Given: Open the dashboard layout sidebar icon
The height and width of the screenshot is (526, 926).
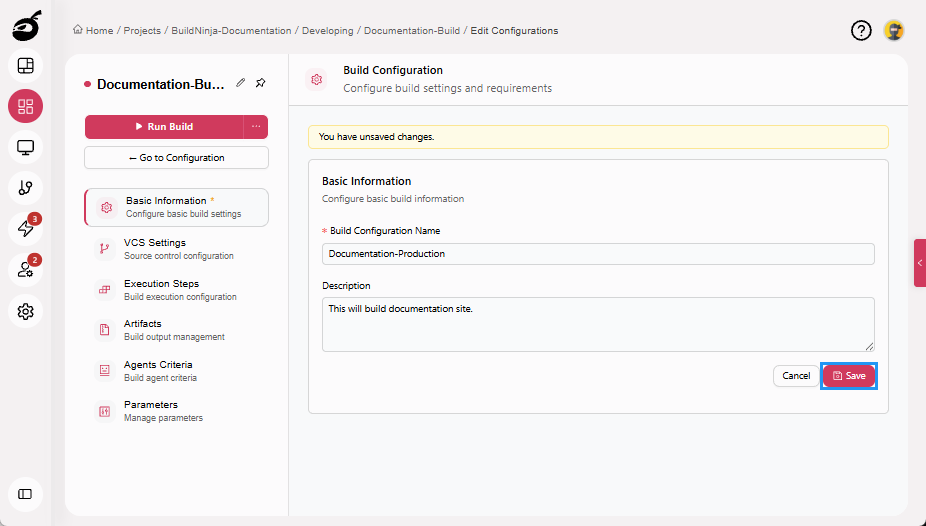Looking at the screenshot, I should click(25, 66).
